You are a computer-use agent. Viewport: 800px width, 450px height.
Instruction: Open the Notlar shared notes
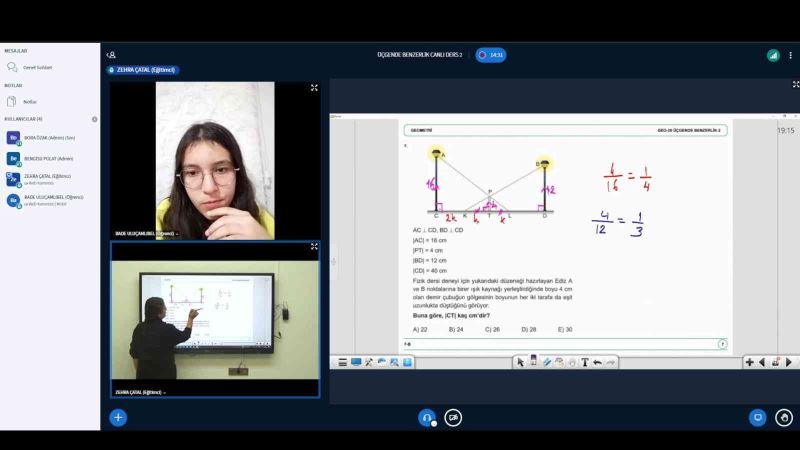pyautogui.click(x=30, y=101)
